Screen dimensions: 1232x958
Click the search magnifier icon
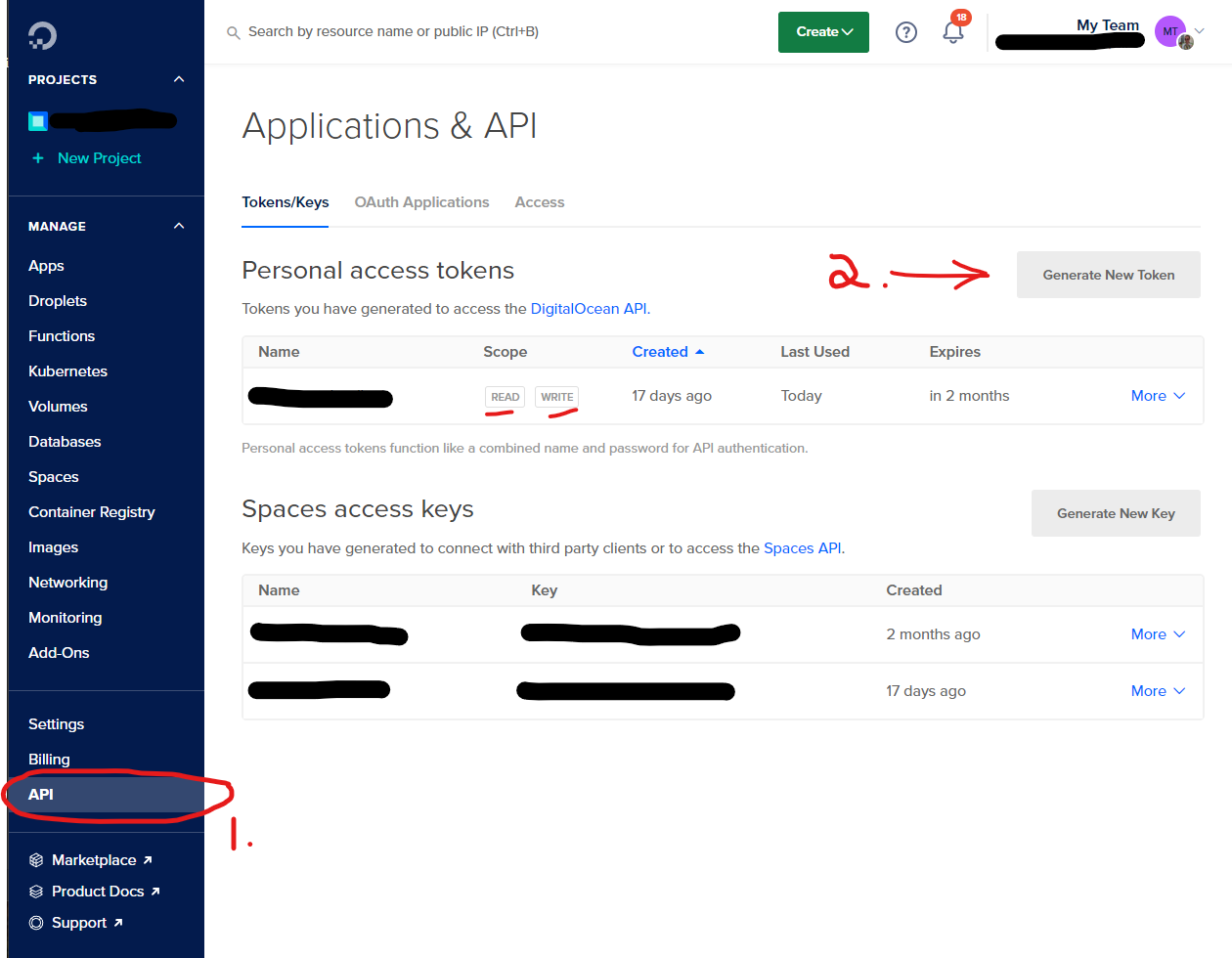coord(233,32)
